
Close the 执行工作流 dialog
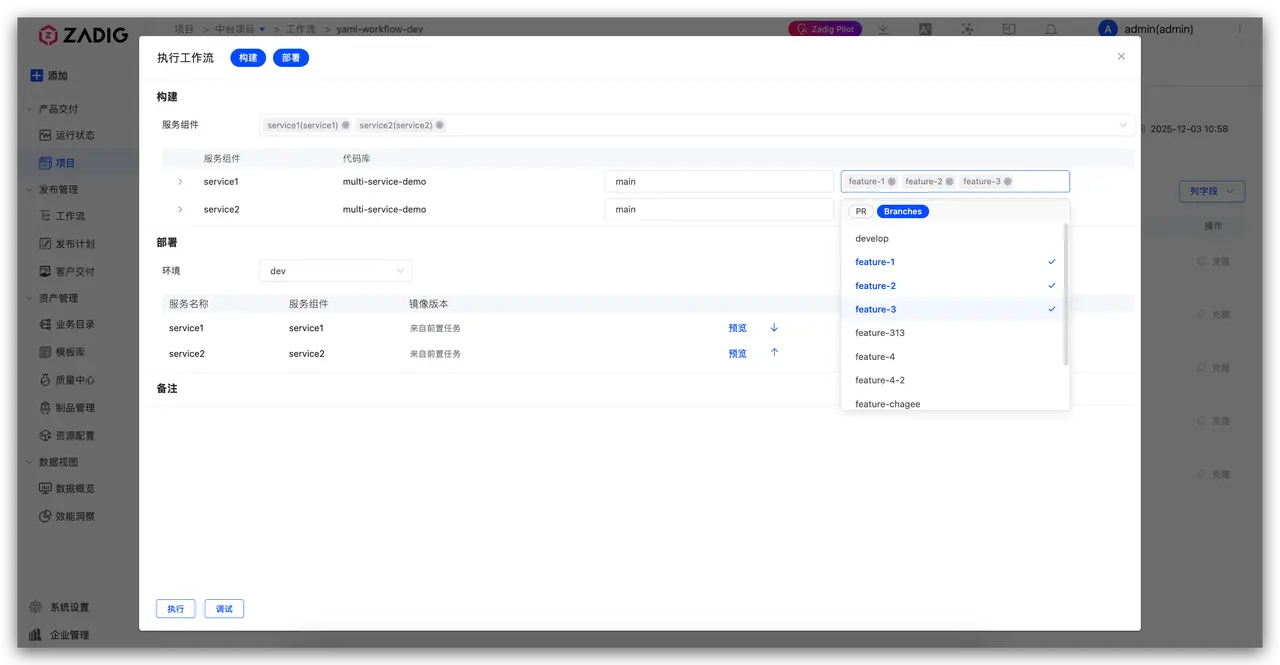point(1121,57)
